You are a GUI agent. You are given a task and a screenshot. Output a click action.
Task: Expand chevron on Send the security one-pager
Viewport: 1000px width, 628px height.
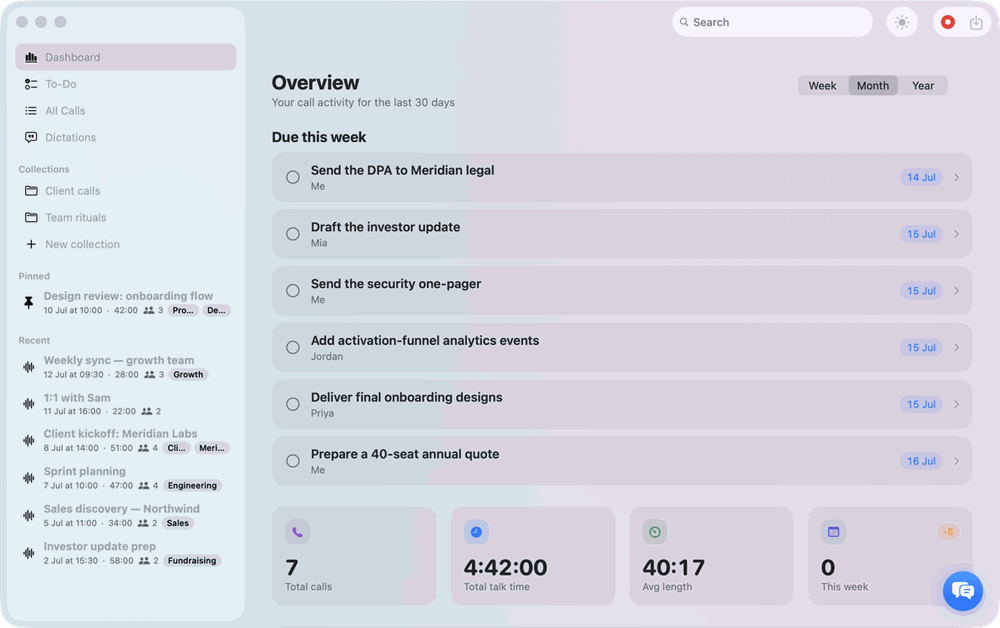click(957, 291)
